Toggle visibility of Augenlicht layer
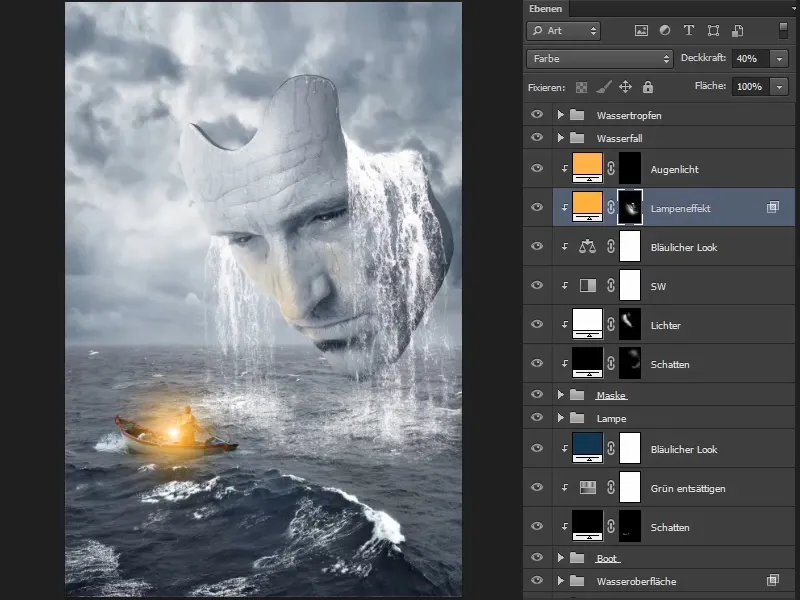Image resolution: width=800 pixels, height=600 pixels. pyautogui.click(x=537, y=168)
